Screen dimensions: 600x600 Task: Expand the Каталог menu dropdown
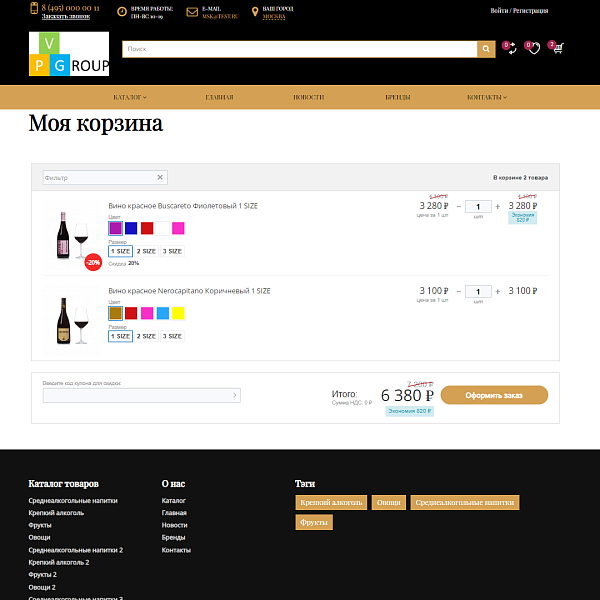pyautogui.click(x=130, y=97)
